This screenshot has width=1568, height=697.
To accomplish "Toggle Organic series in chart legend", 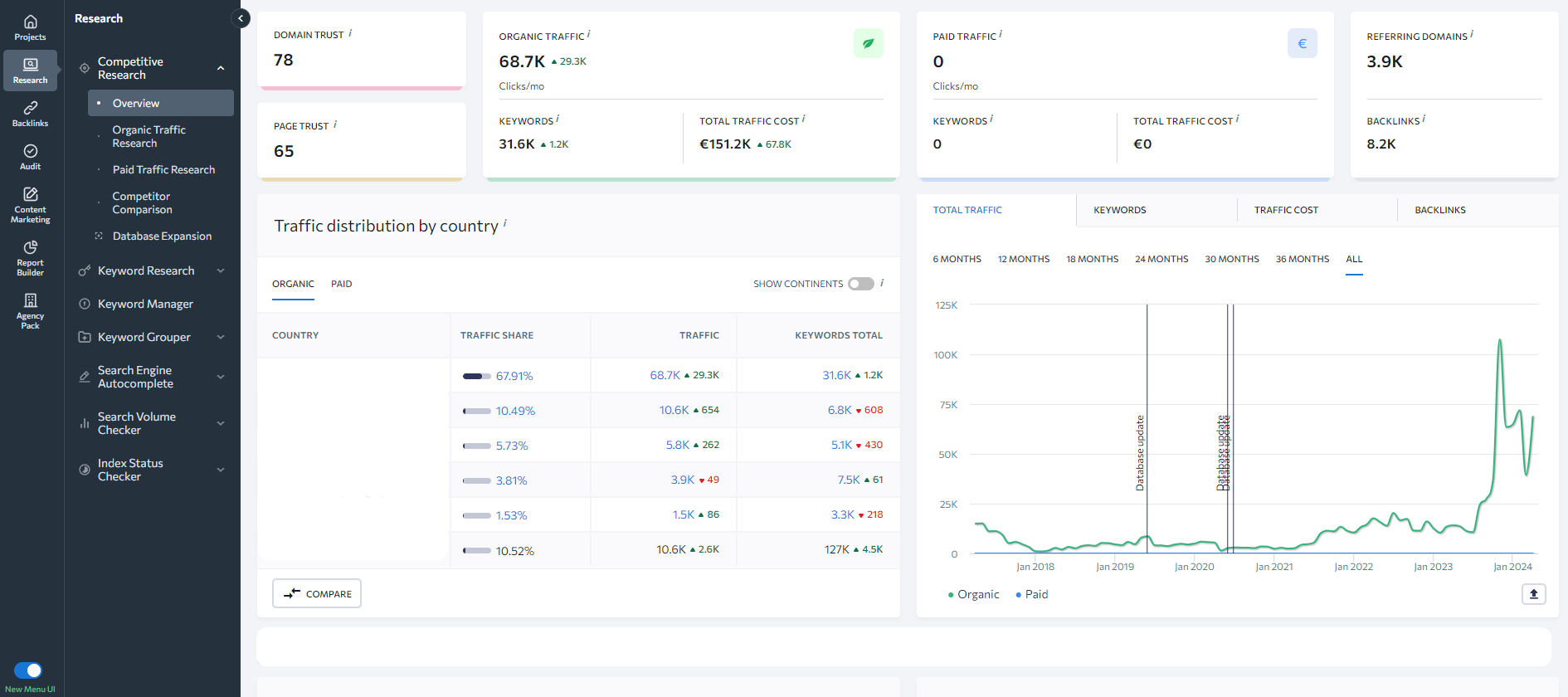I will pyautogui.click(x=974, y=594).
